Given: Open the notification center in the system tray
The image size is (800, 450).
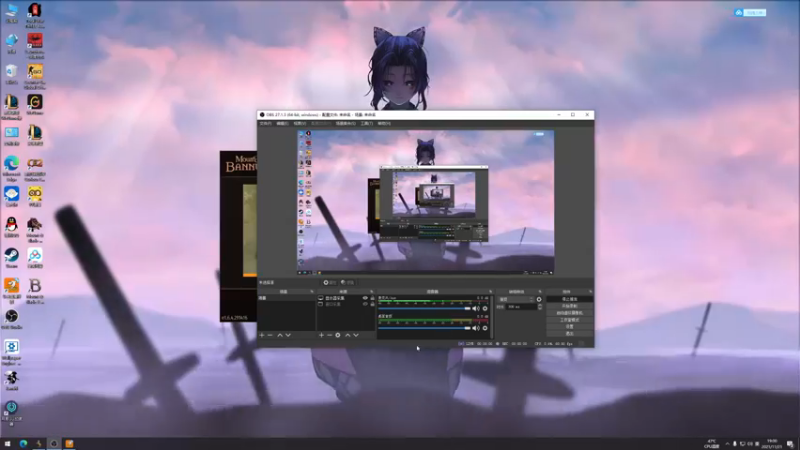Looking at the screenshot, I should point(790,444).
